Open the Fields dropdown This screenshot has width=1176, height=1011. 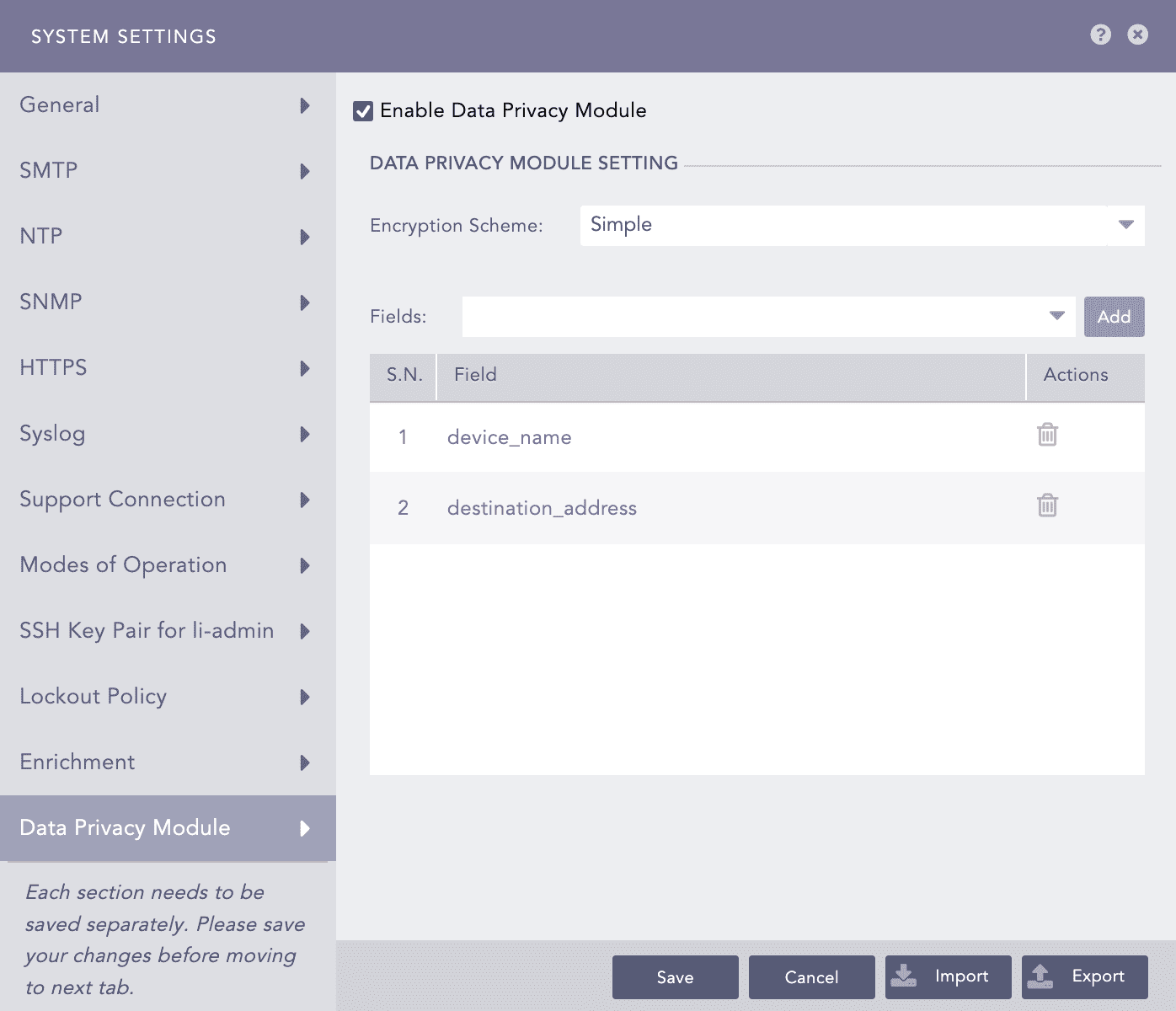pos(1056,316)
